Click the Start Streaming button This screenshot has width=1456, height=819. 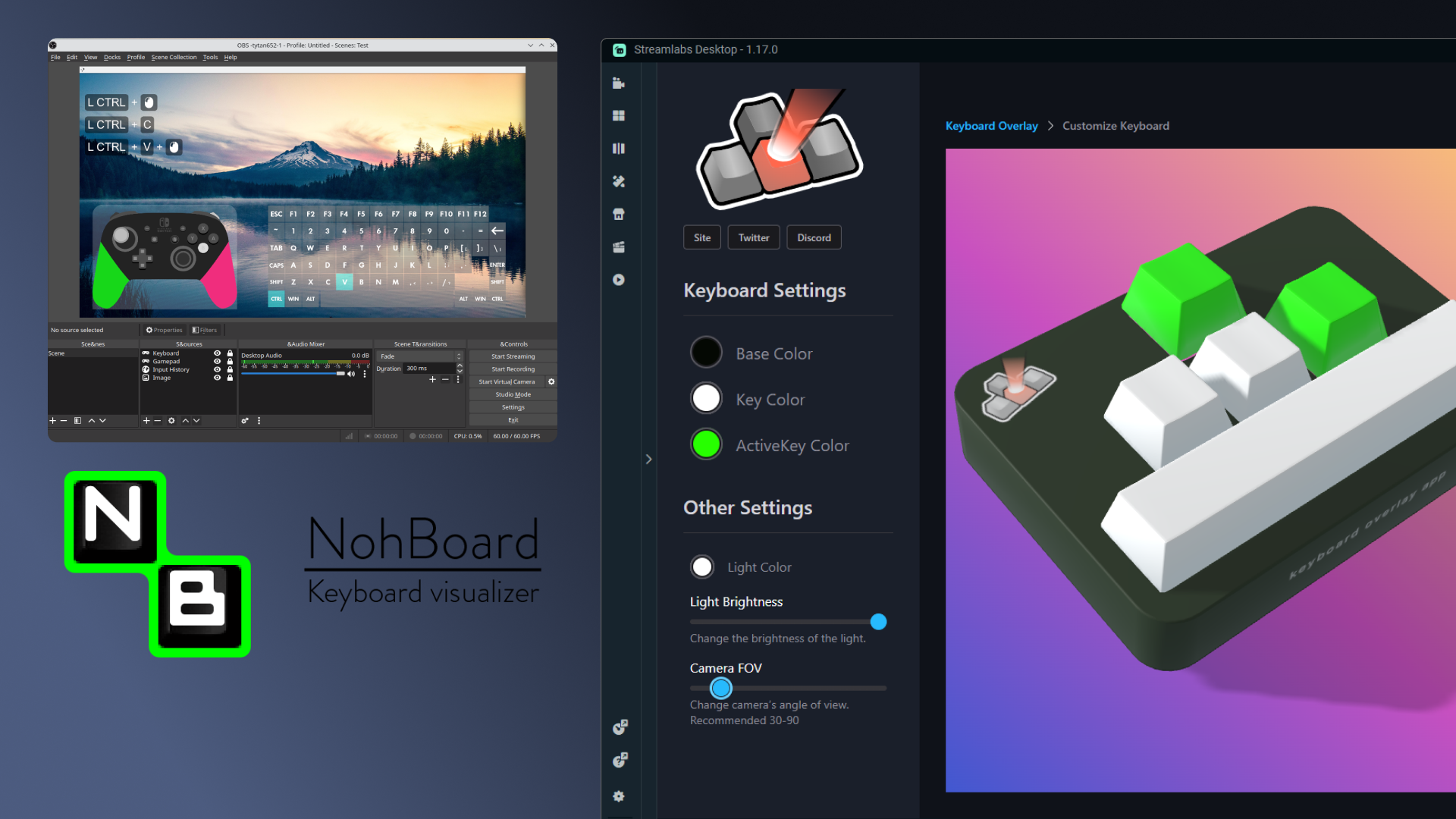click(x=513, y=356)
